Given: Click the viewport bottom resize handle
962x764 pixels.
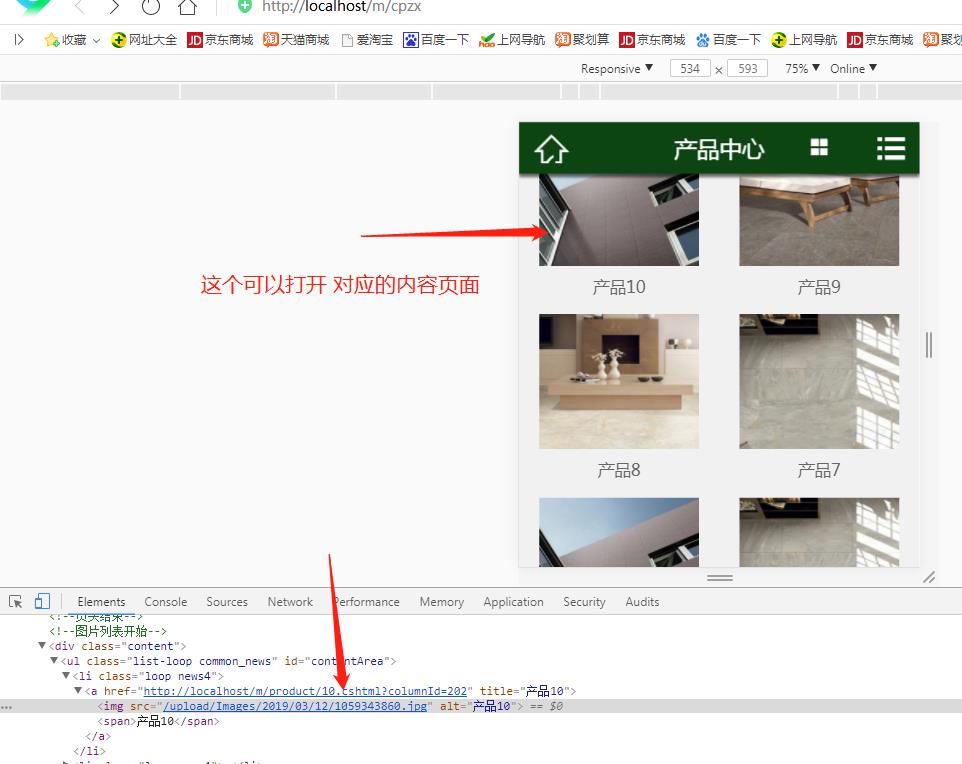Looking at the screenshot, I should pyautogui.click(x=720, y=577).
